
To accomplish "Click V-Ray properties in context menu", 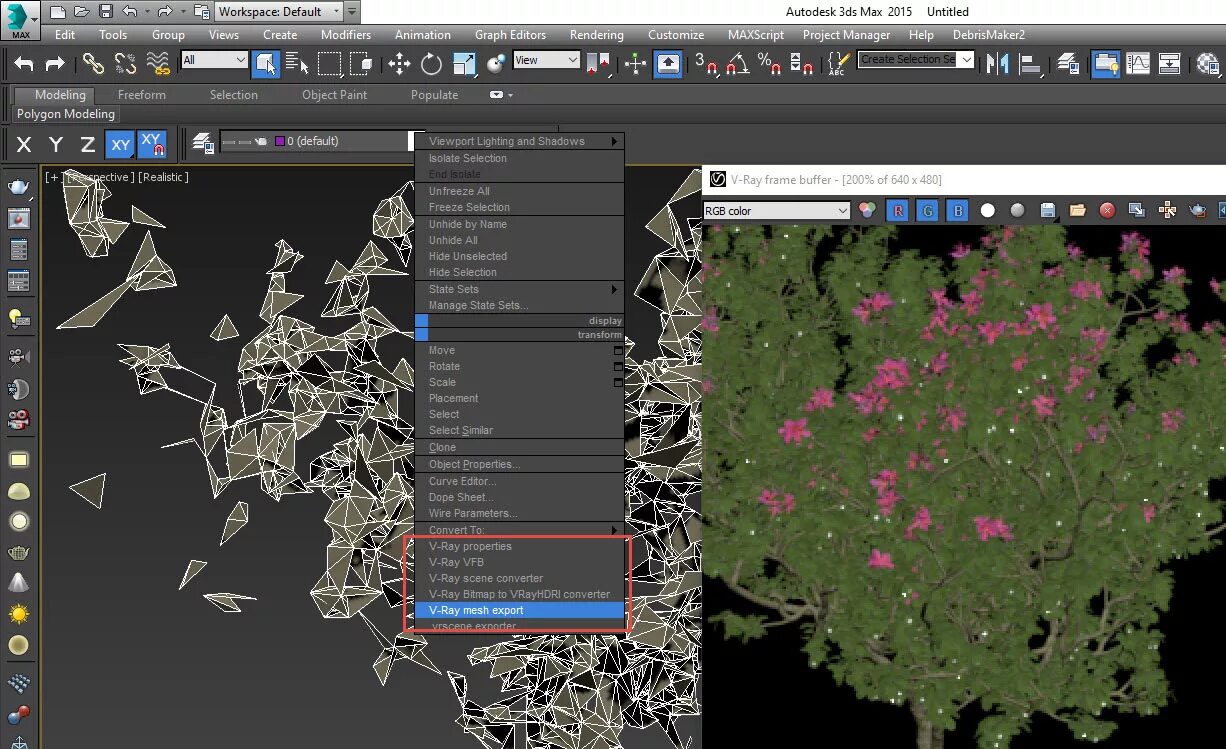I will pos(519,546).
